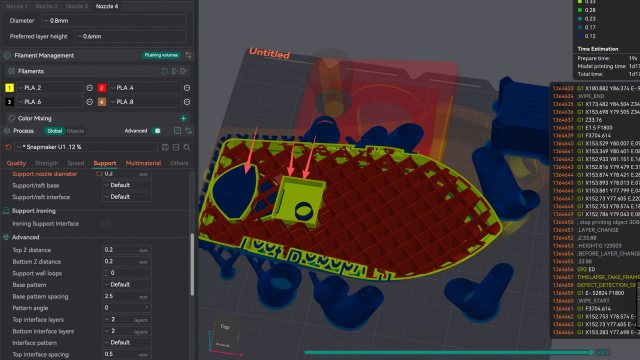Open filament 3 PLA .6 dropdown
640x360 pixels.
[x=49, y=102]
